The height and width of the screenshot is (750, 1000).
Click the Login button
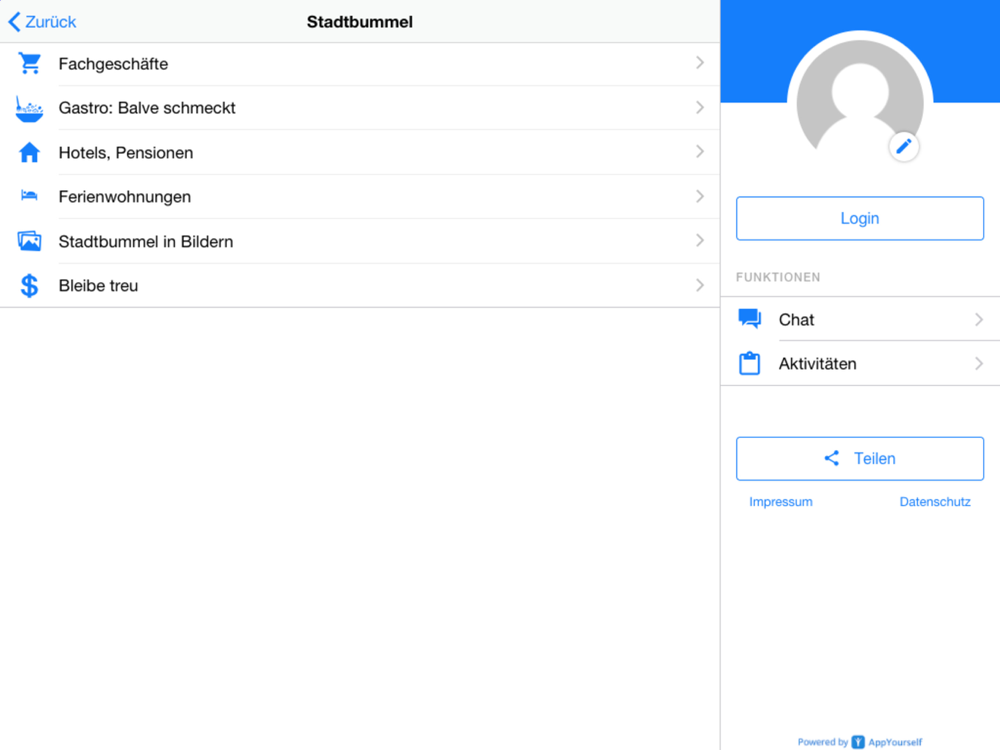[860, 218]
